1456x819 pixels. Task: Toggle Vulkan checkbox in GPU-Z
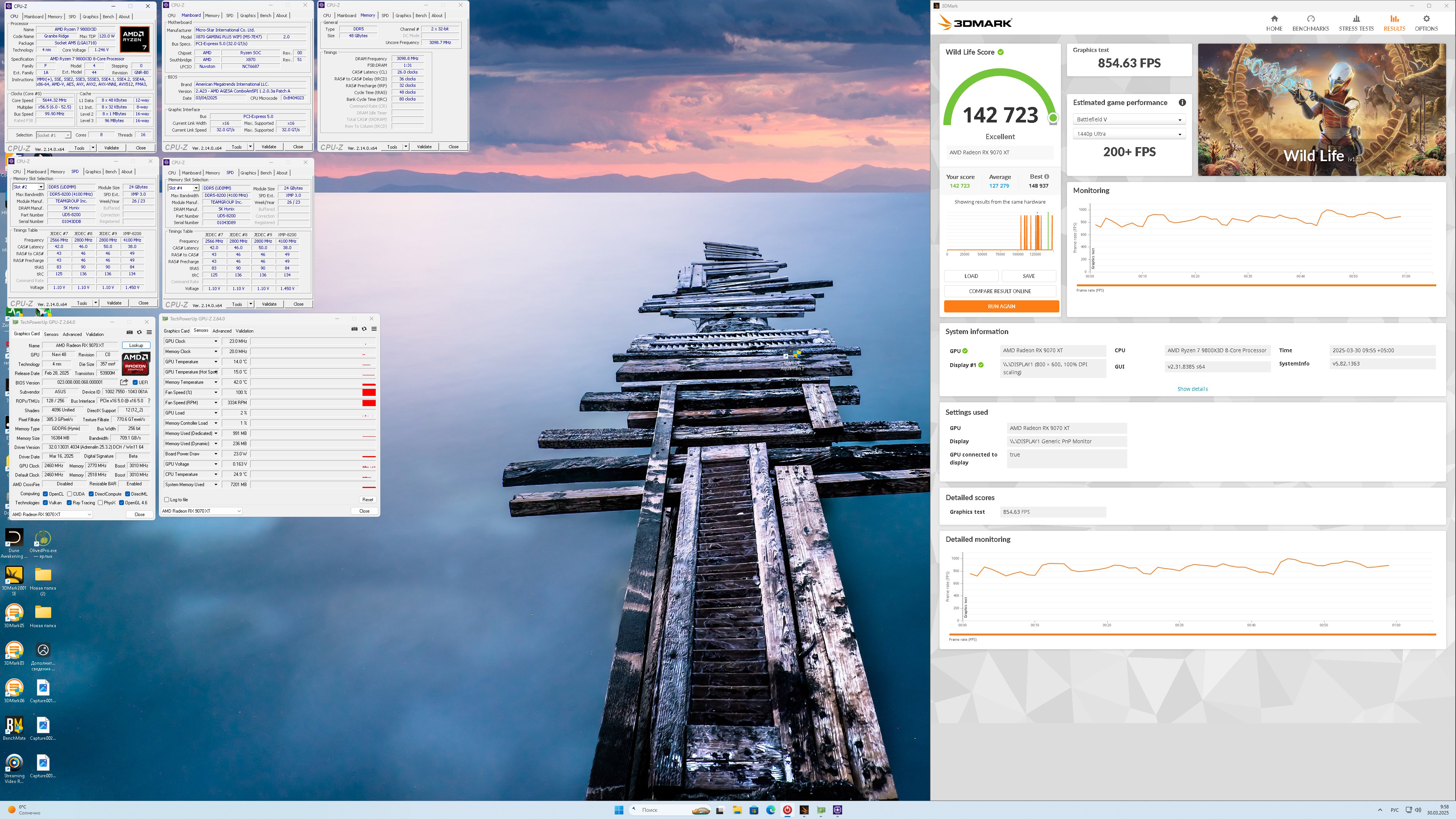coord(45,502)
